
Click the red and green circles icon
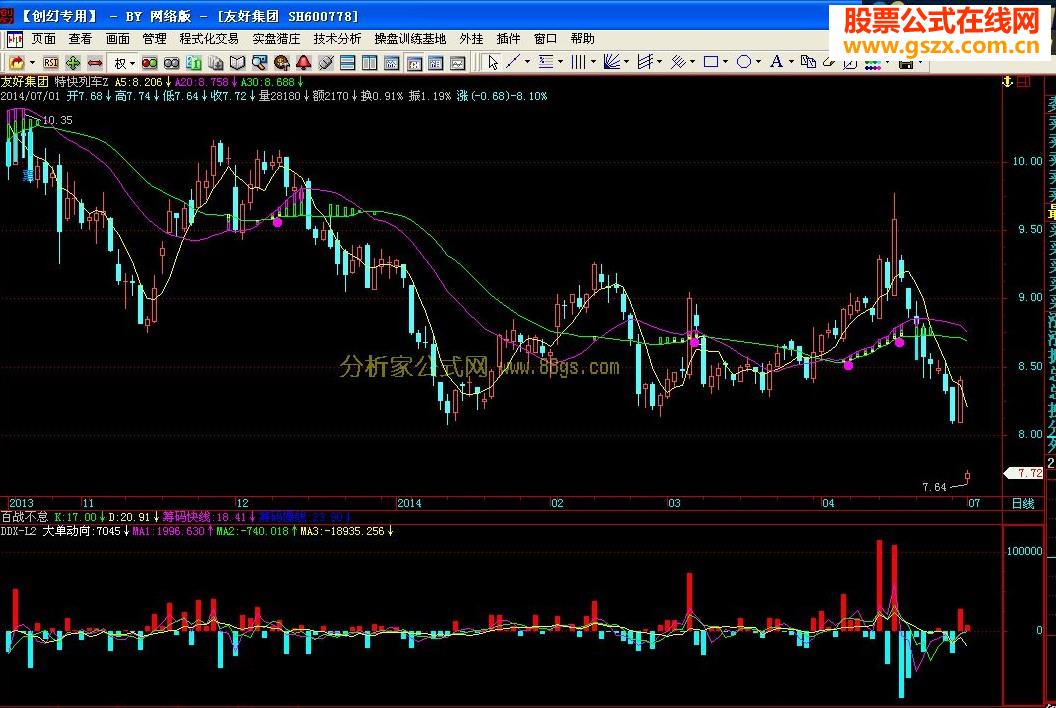click(150, 63)
